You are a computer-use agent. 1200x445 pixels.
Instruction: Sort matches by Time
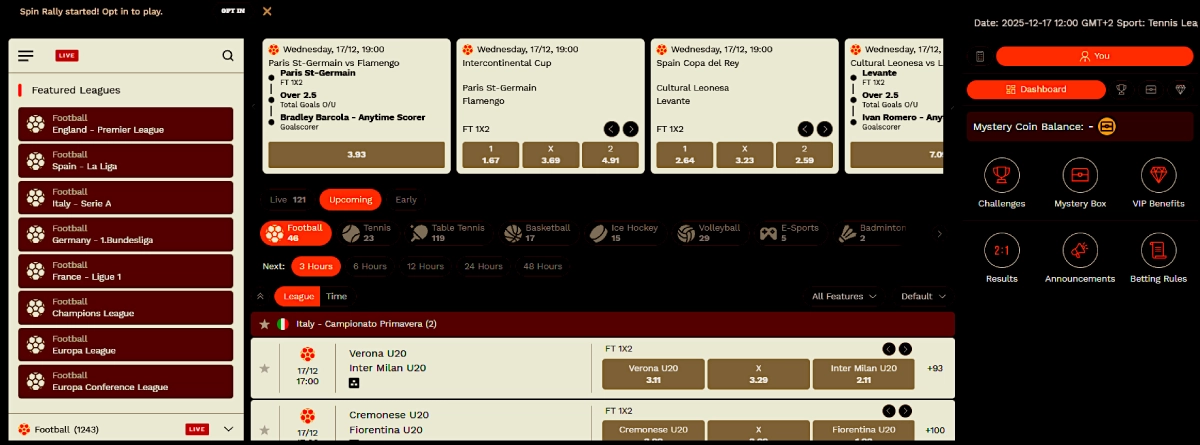[336, 296]
